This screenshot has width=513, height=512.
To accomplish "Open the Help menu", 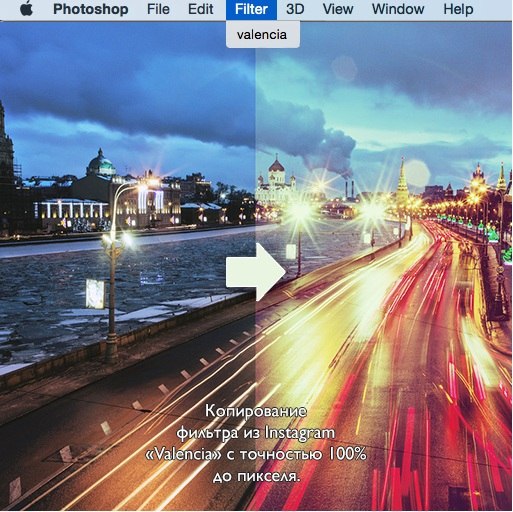I will pyautogui.click(x=458, y=9).
